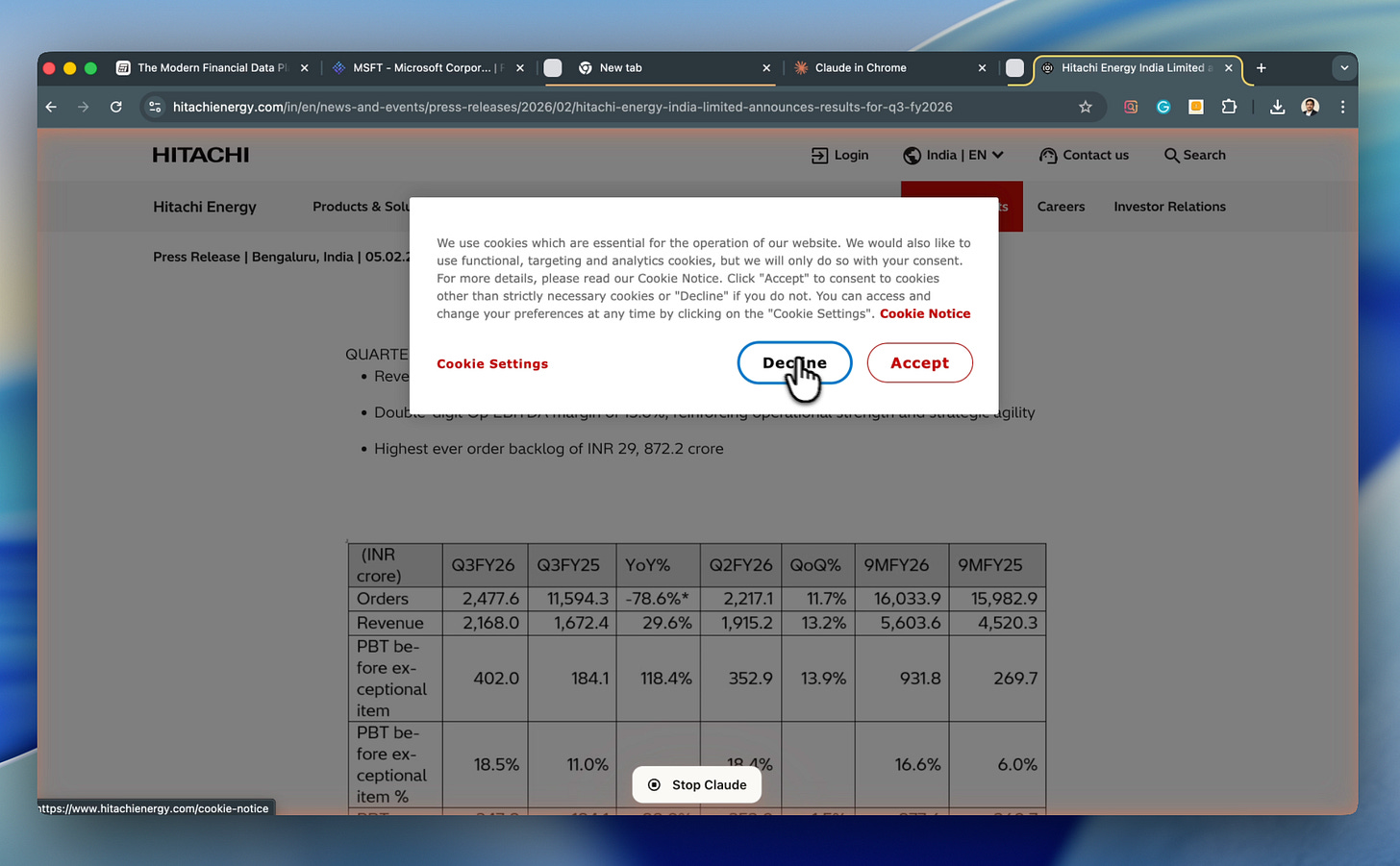Open the Chrome profile avatar
The width and height of the screenshot is (1400, 866).
1310,107
